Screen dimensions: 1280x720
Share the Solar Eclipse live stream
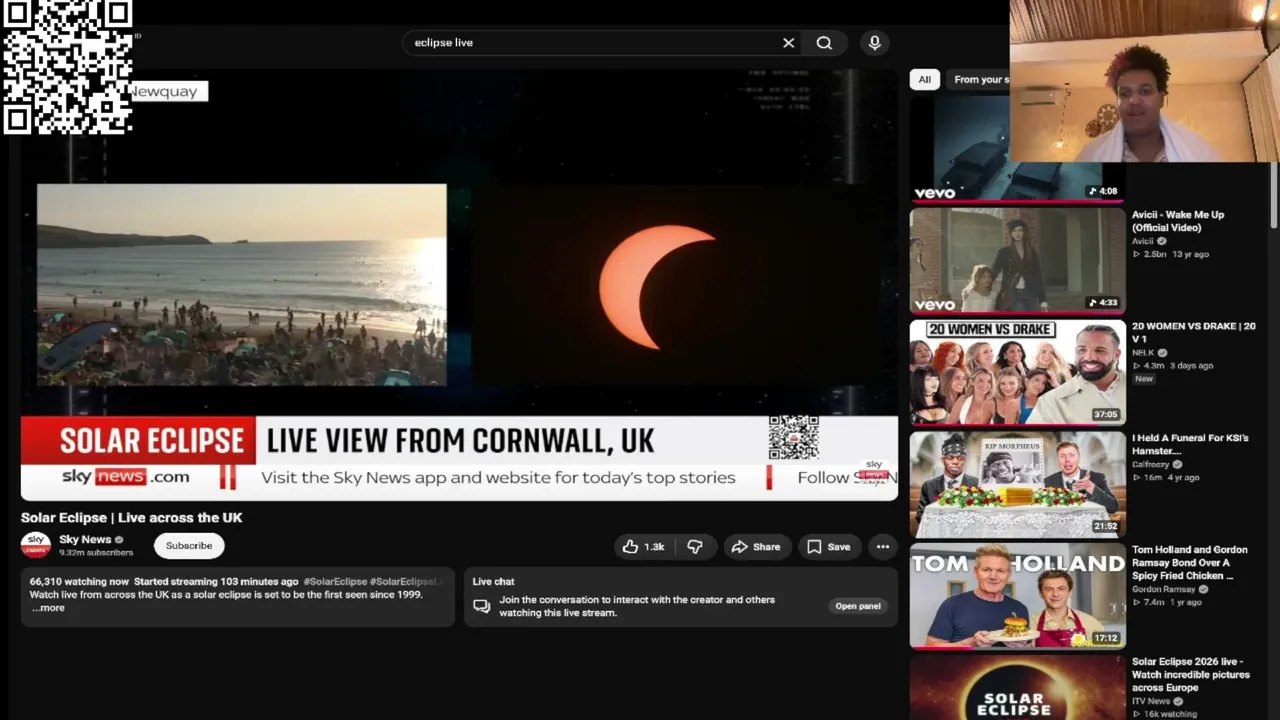[x=756, y=547]
